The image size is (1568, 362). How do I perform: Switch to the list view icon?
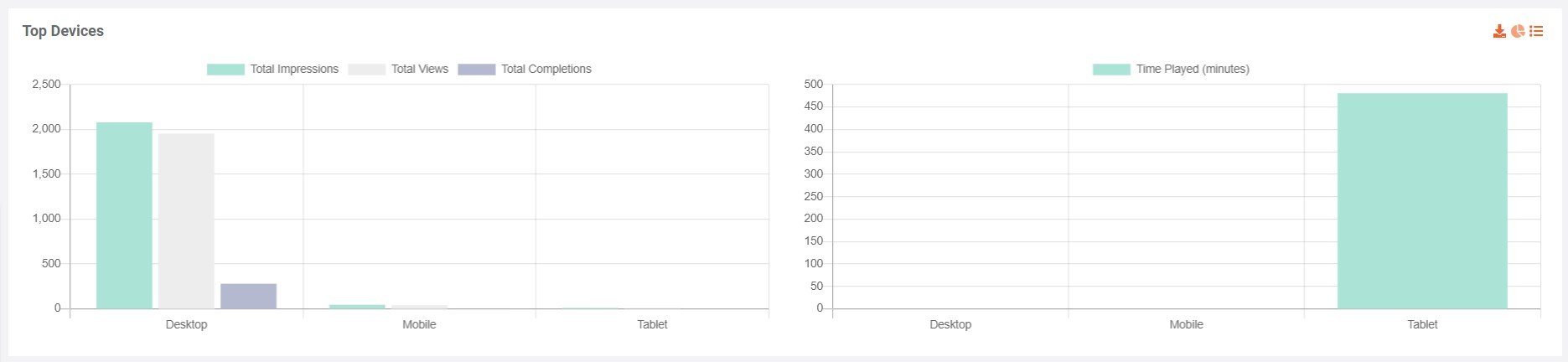pos(1536,31)
